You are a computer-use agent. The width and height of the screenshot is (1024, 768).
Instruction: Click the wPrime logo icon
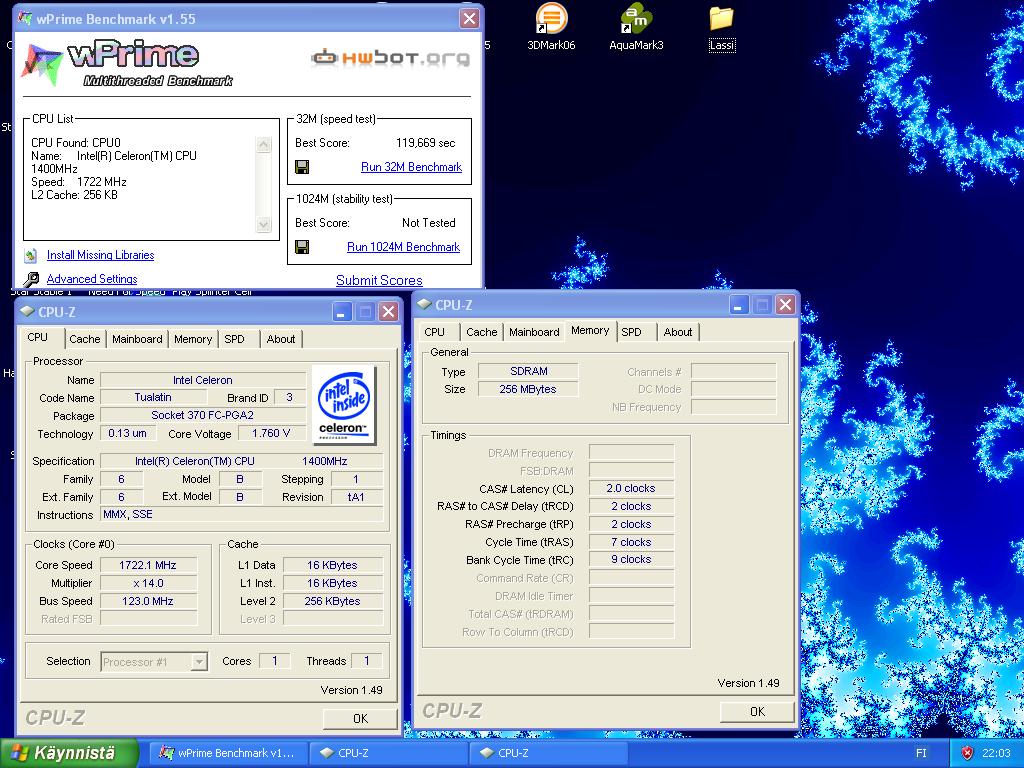tap(42, 64)
